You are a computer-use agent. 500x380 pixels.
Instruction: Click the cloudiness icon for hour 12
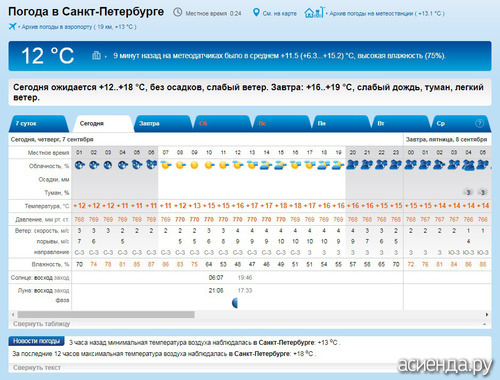tap(237, 165)
